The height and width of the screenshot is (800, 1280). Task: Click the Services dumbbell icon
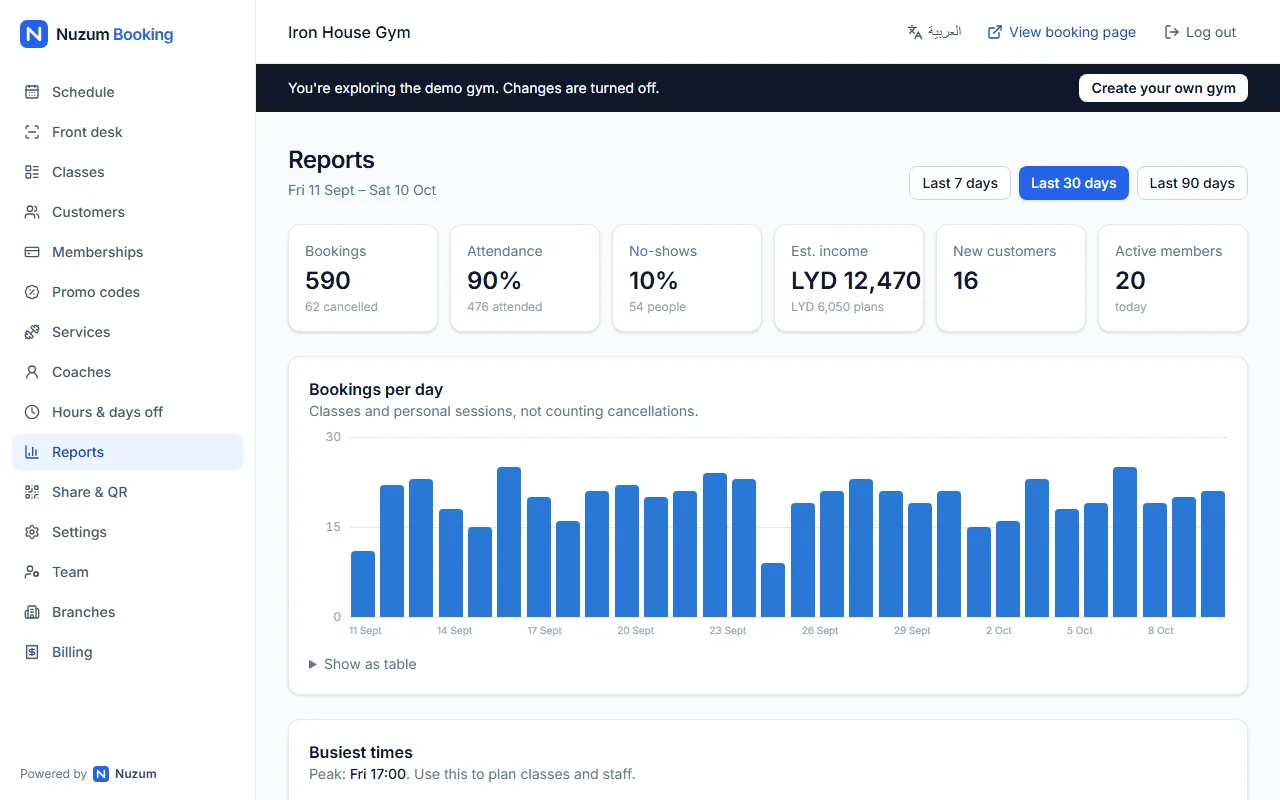[32, 332]
